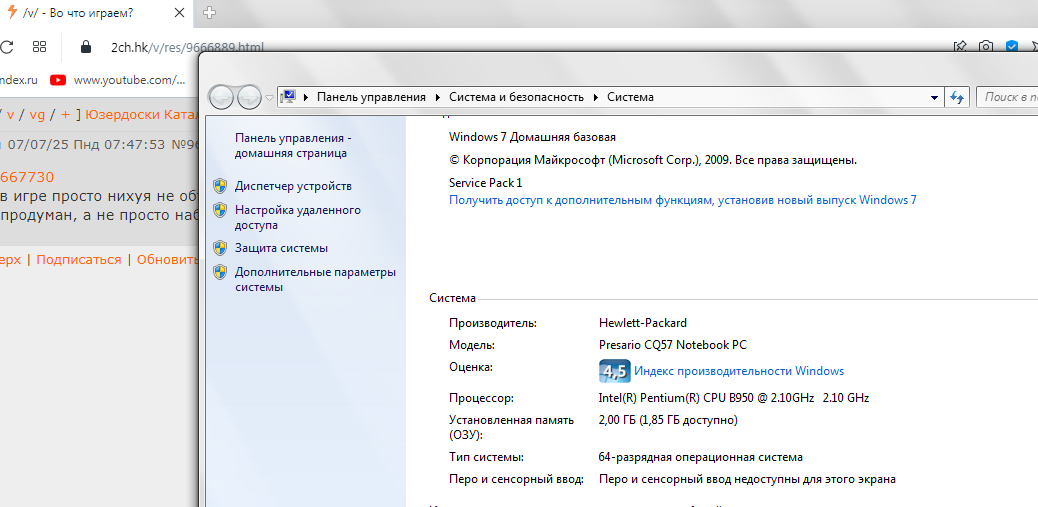Open Защита системы link

(x=281, y=248)
